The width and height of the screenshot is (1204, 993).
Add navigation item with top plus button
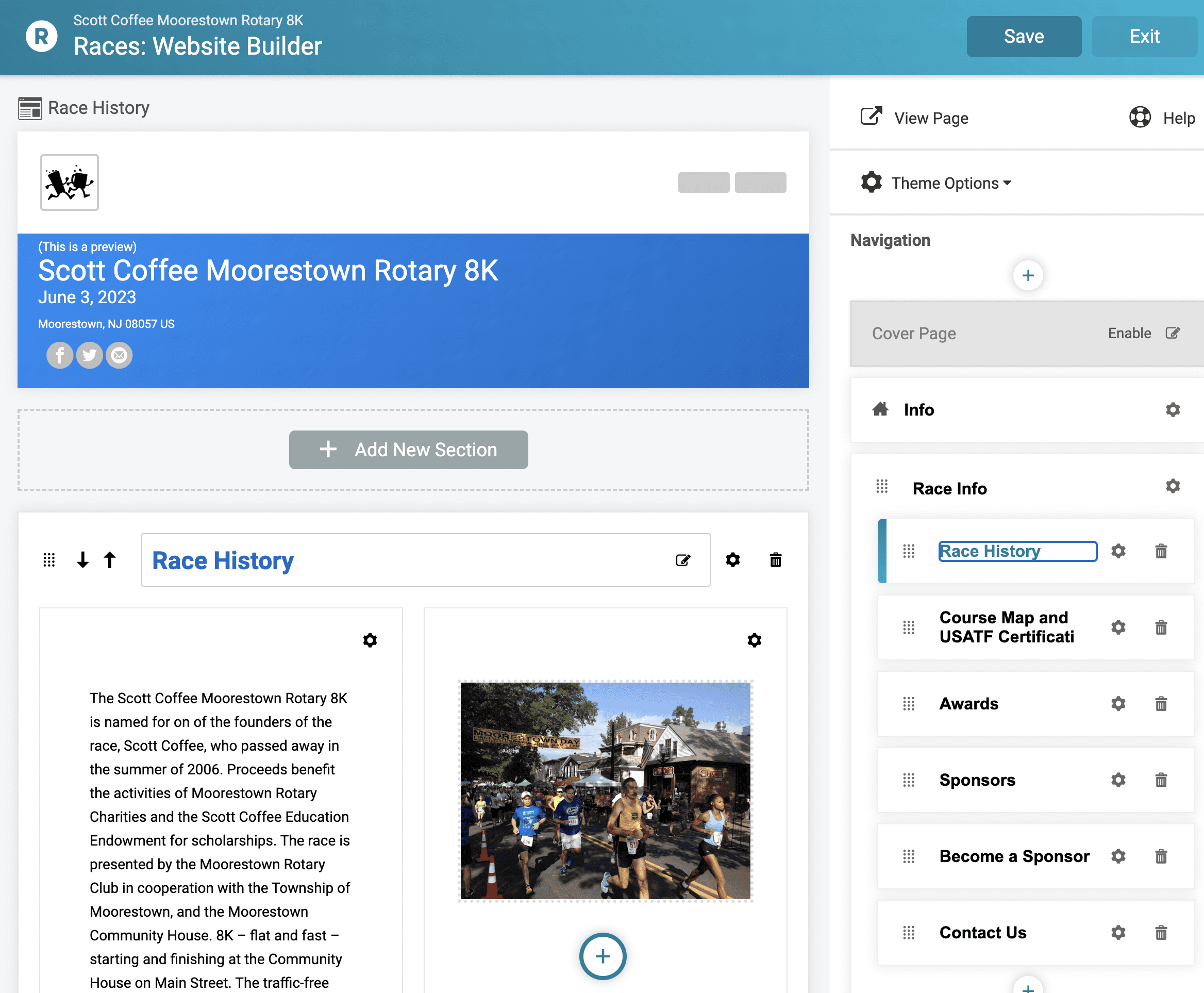click(1028, 276)
